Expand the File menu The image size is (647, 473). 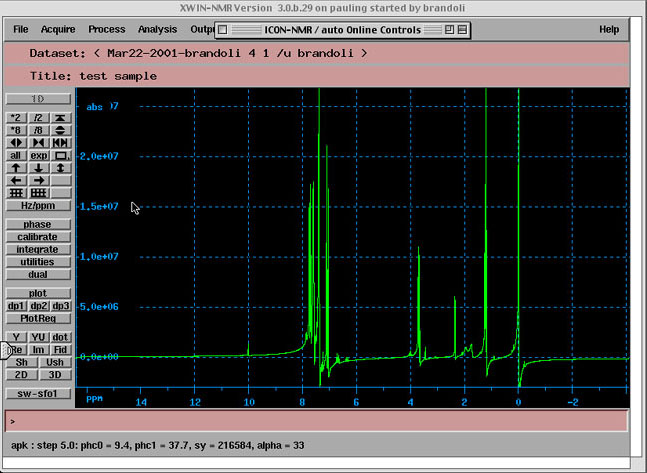coord(21,30)
